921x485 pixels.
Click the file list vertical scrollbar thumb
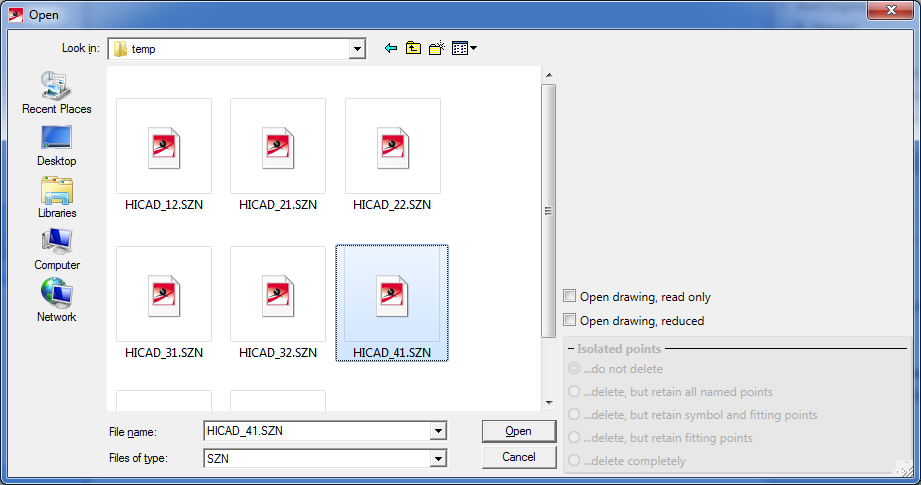(x=549, y=211)
